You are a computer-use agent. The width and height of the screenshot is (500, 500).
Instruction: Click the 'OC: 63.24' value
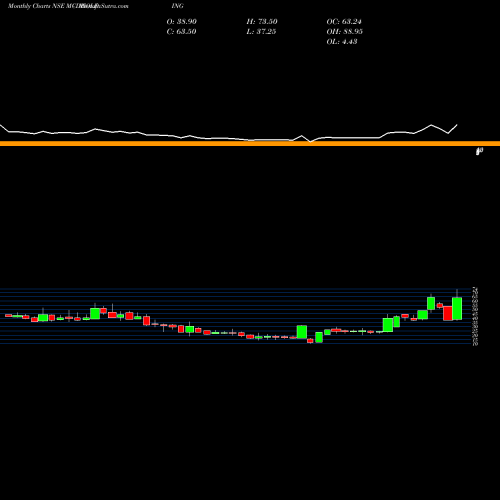coord(344,22)
